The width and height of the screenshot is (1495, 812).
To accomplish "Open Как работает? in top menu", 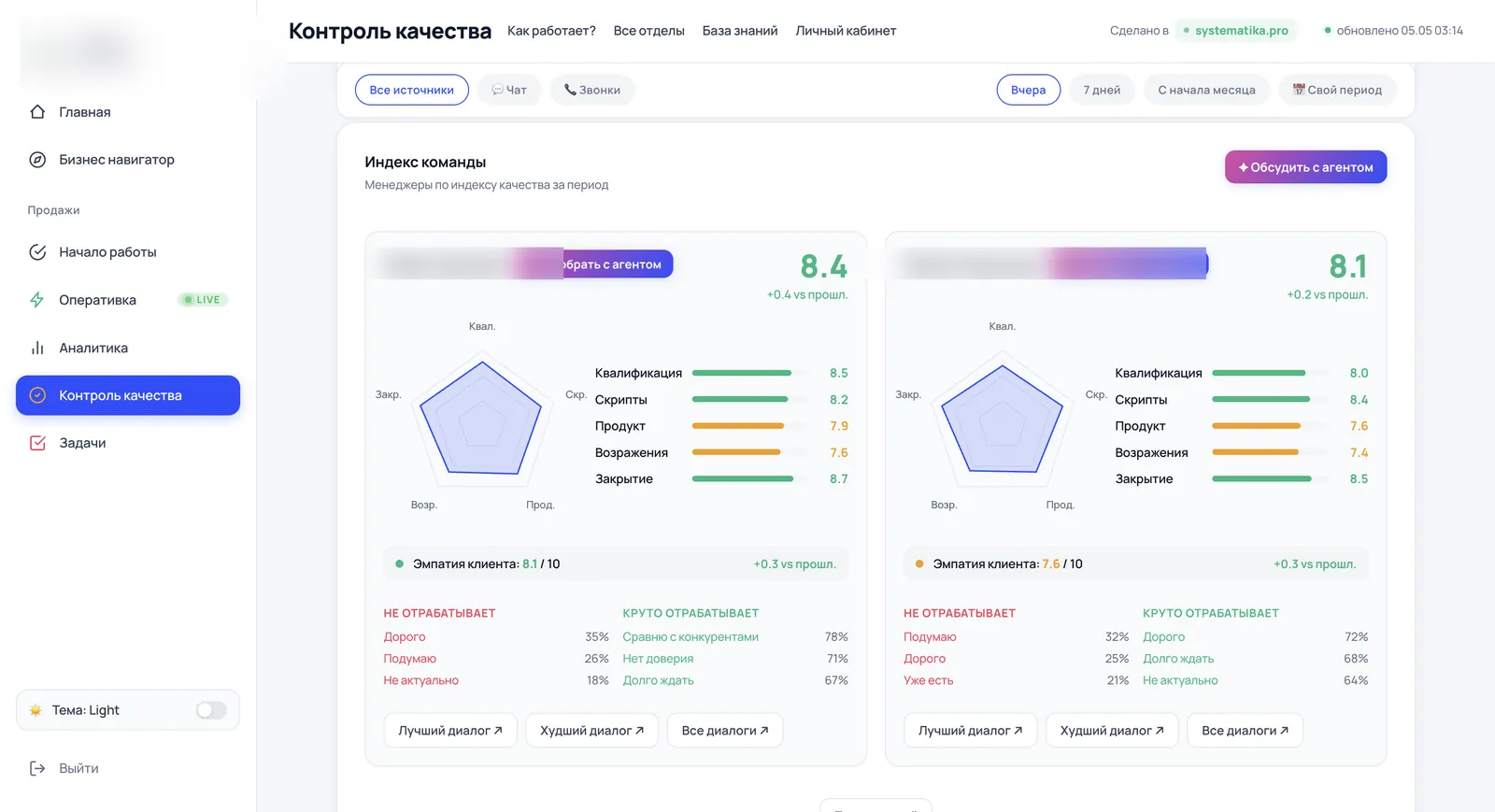I will point(551,31).
